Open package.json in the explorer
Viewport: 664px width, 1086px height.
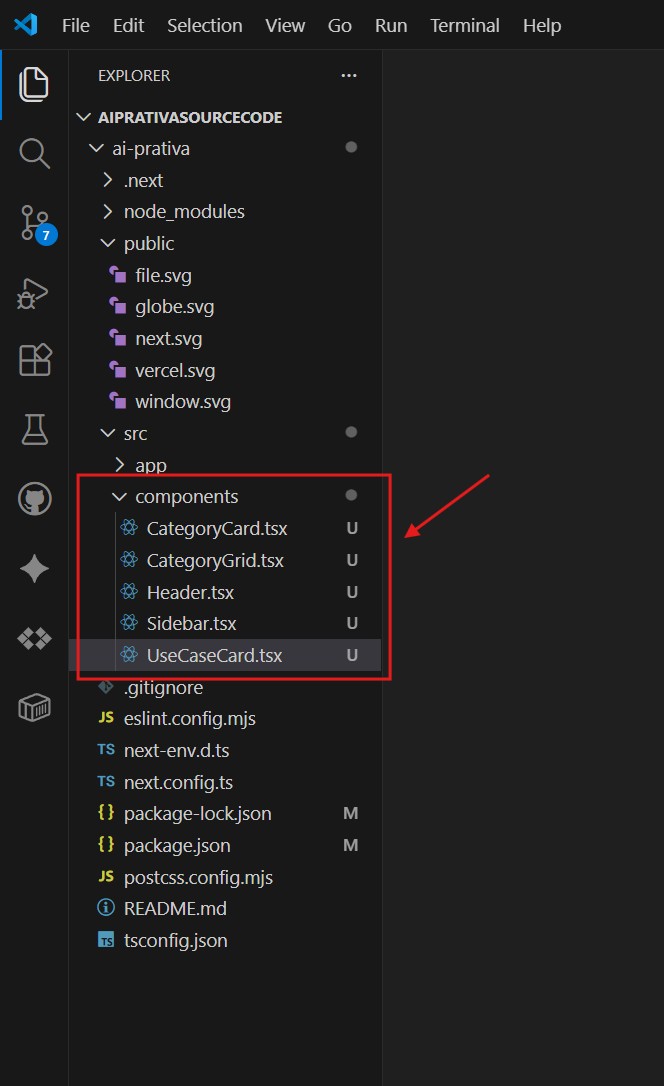(176, 845)
